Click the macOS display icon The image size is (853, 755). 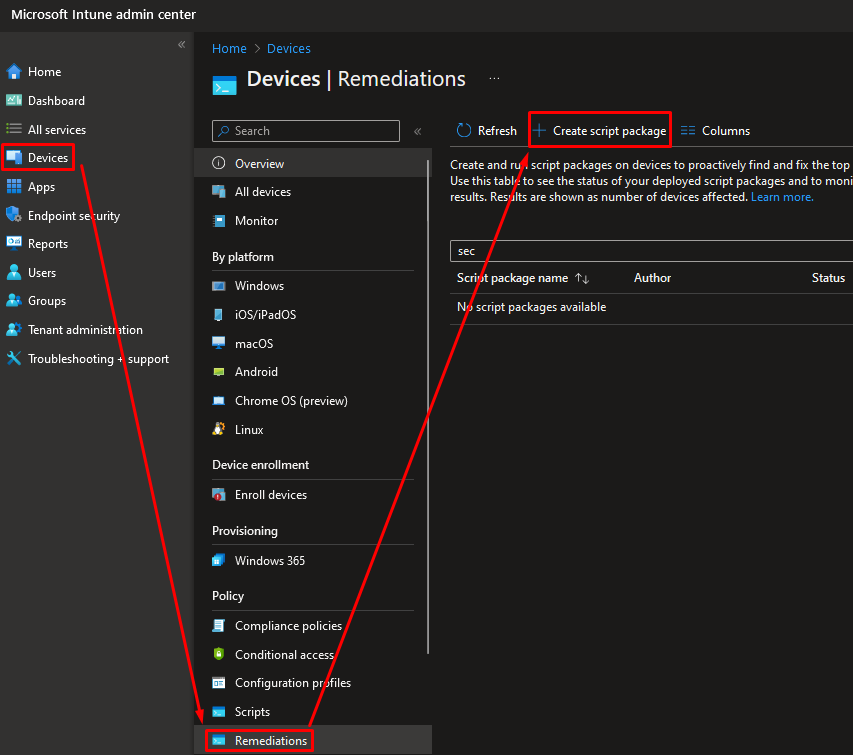(x=219, y=343)
